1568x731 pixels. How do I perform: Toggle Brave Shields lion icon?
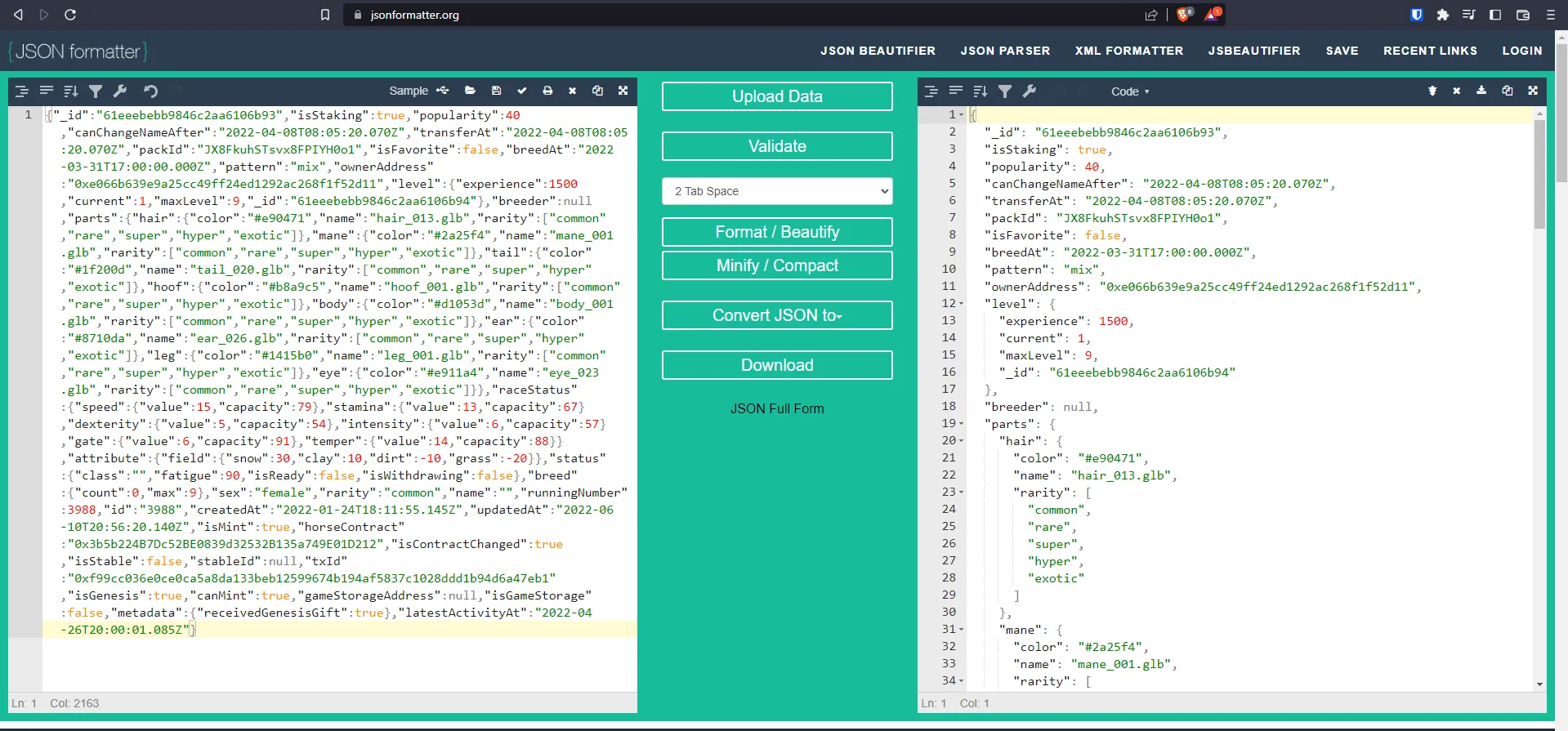point(1184,14)
